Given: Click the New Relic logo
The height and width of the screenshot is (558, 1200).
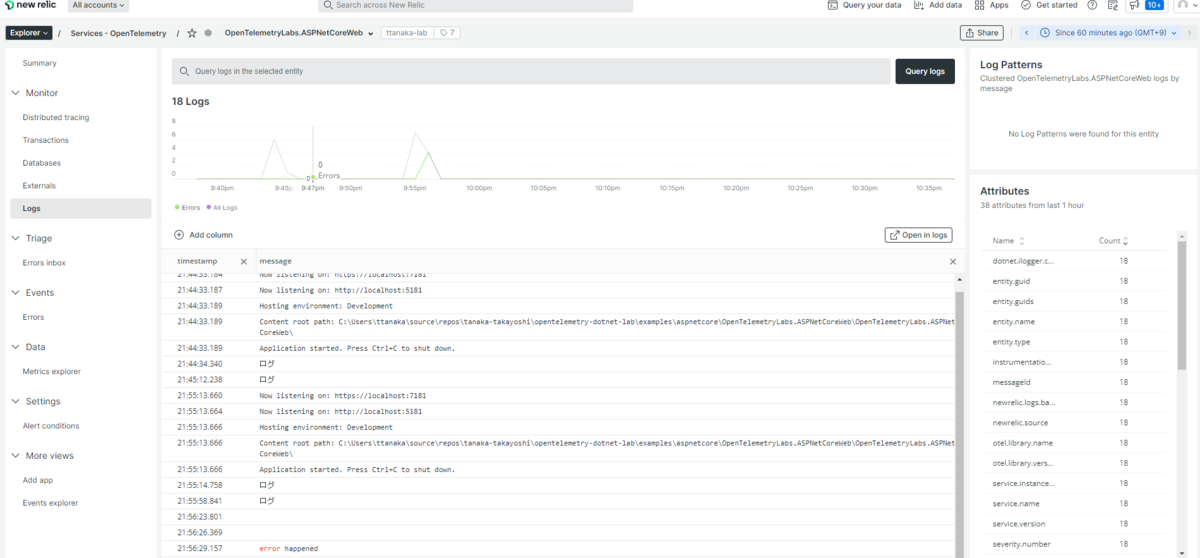Looking at the screenshot, I should coord(31,5).
